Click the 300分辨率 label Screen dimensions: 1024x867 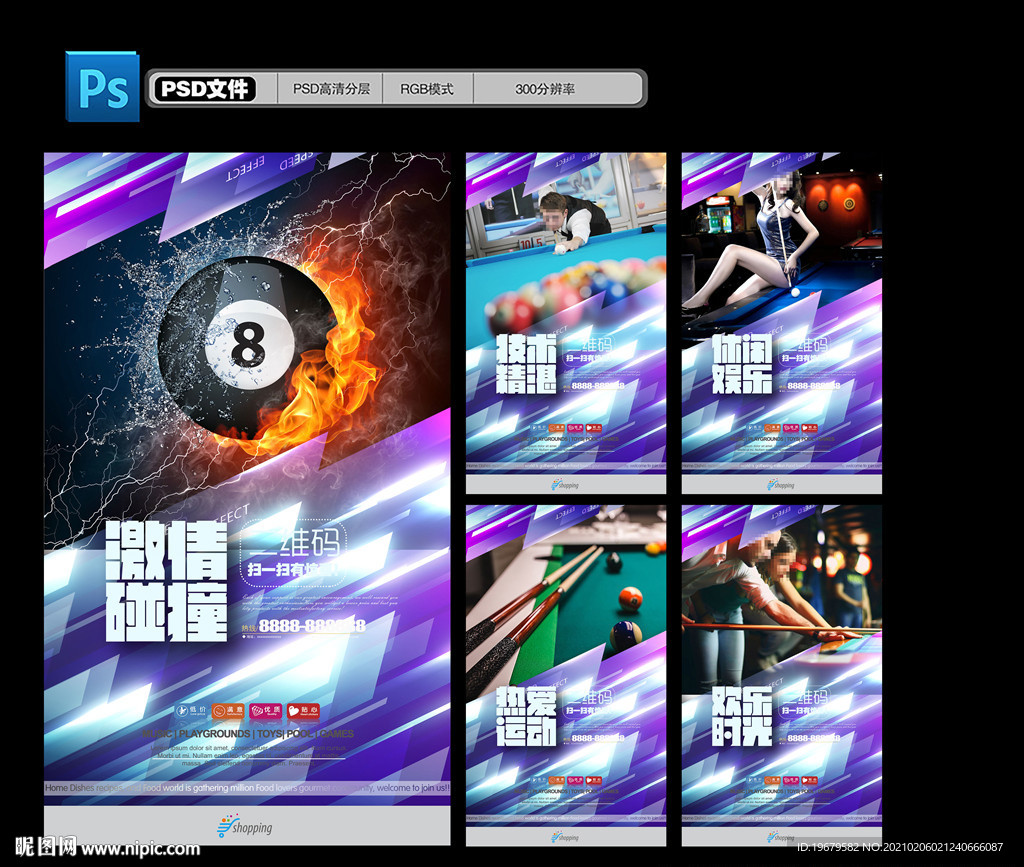tap(545, 89)
